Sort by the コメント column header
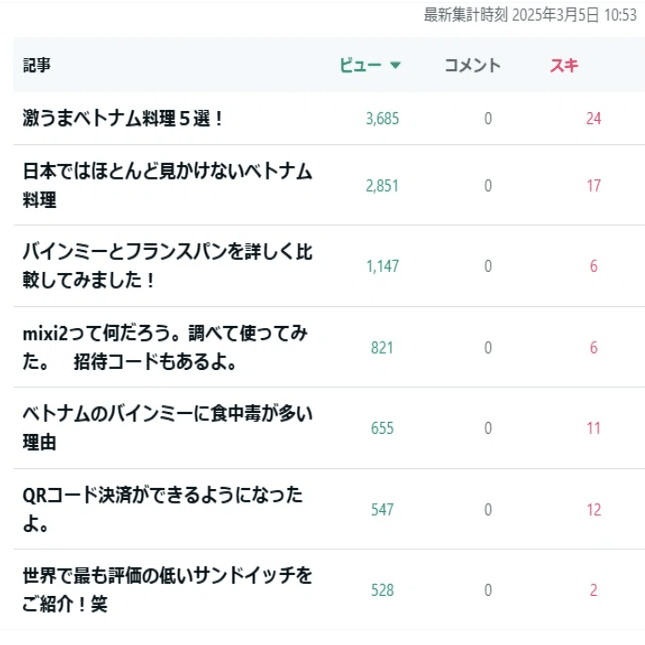Image resolution: width=645 pixels, height=645 pixels. coord(473,65)
